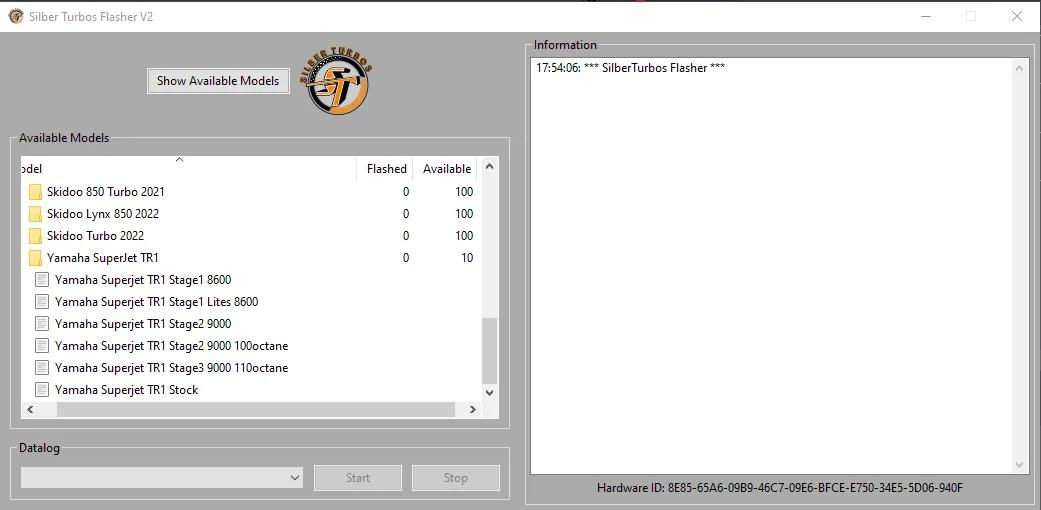
Task: Click the Stage2 9000 file icon
Action: tap(42, 324)
